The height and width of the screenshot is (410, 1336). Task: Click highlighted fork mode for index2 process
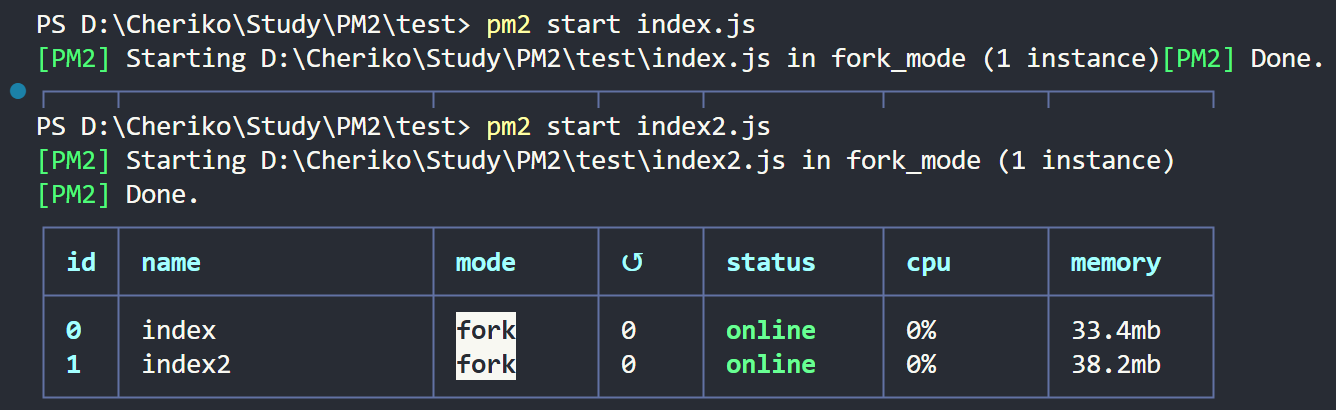pos(486,365)
